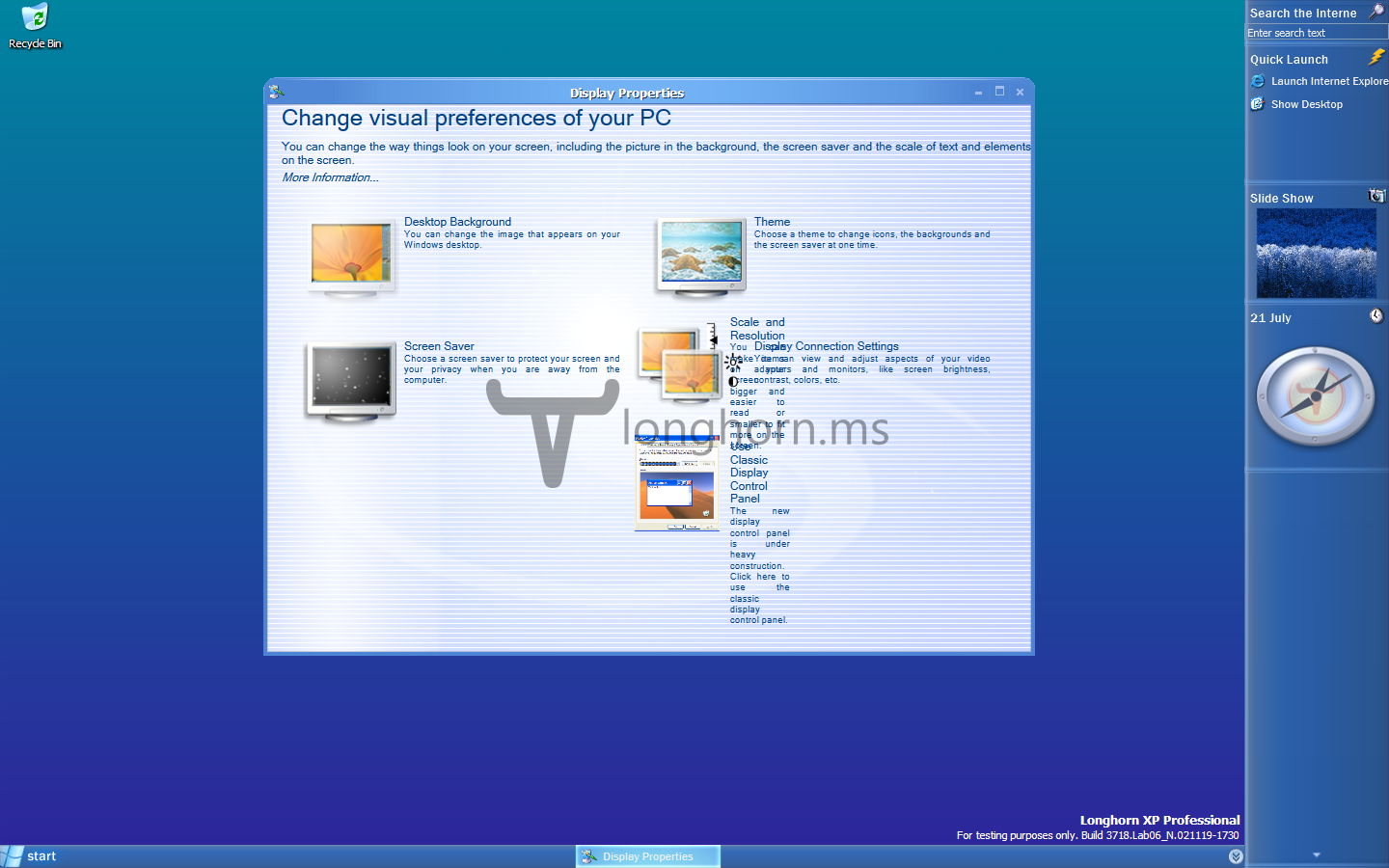
Task: Click the Search the Internet header
Action: tap(1303, 14)
